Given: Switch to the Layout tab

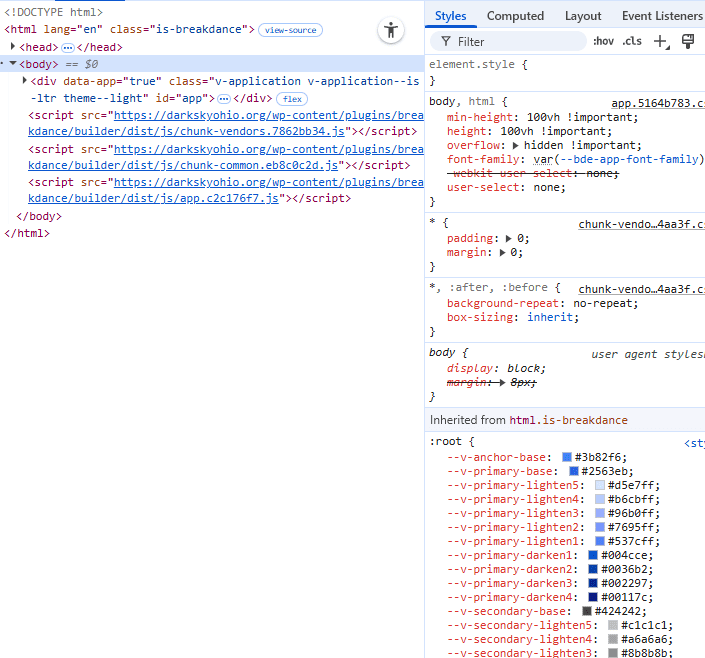Looking at the screenshot, I should coord(583,16).
